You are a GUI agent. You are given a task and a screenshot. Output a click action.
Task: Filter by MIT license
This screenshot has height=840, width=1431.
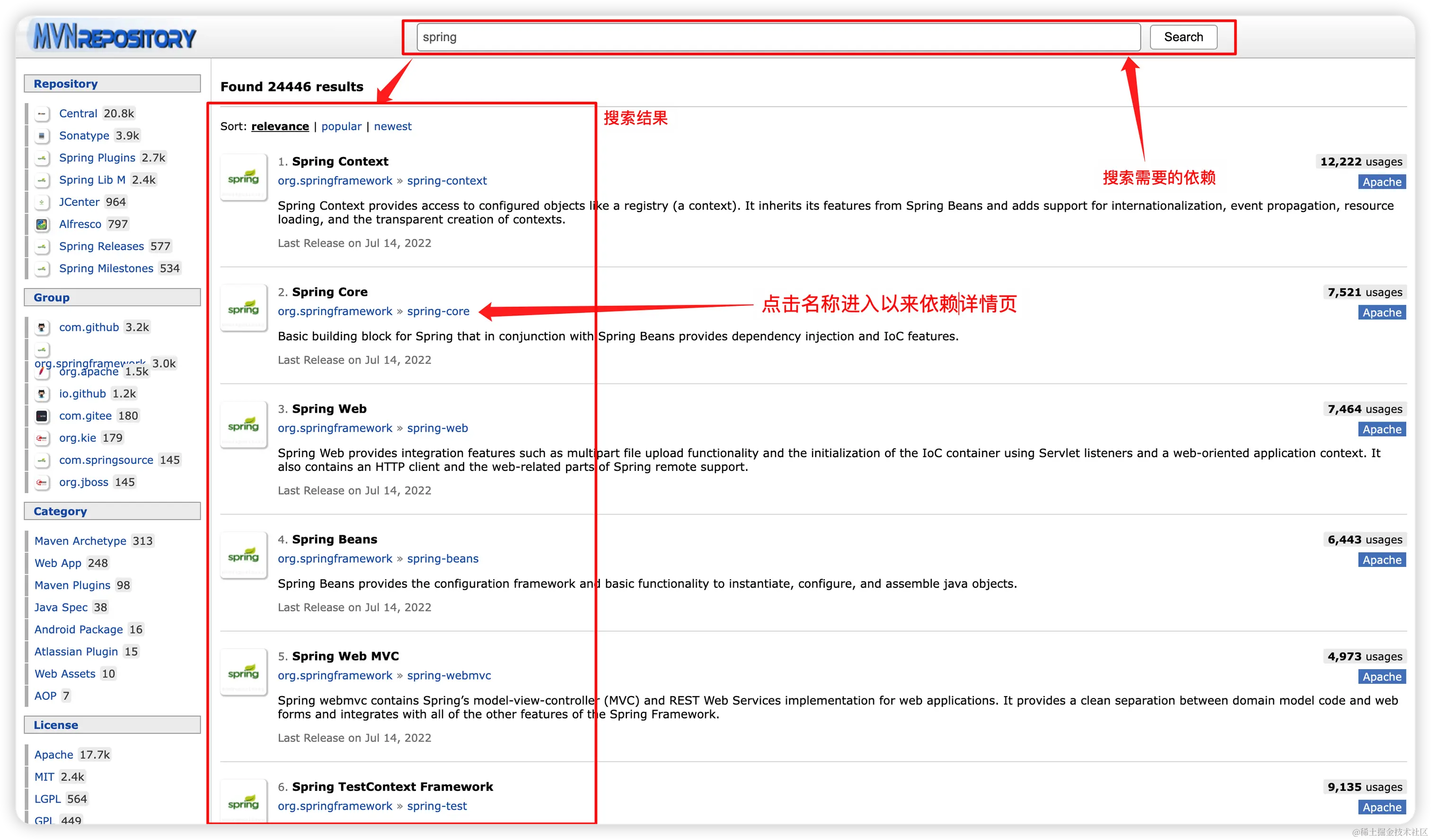[x=44, y=777]
